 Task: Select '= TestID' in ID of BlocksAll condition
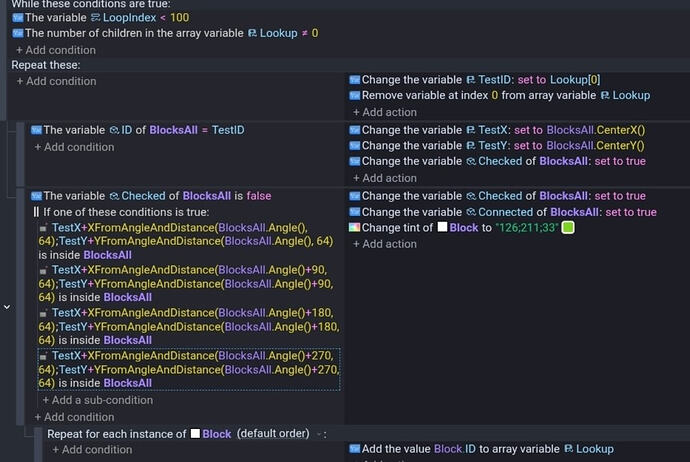(223, 130)
